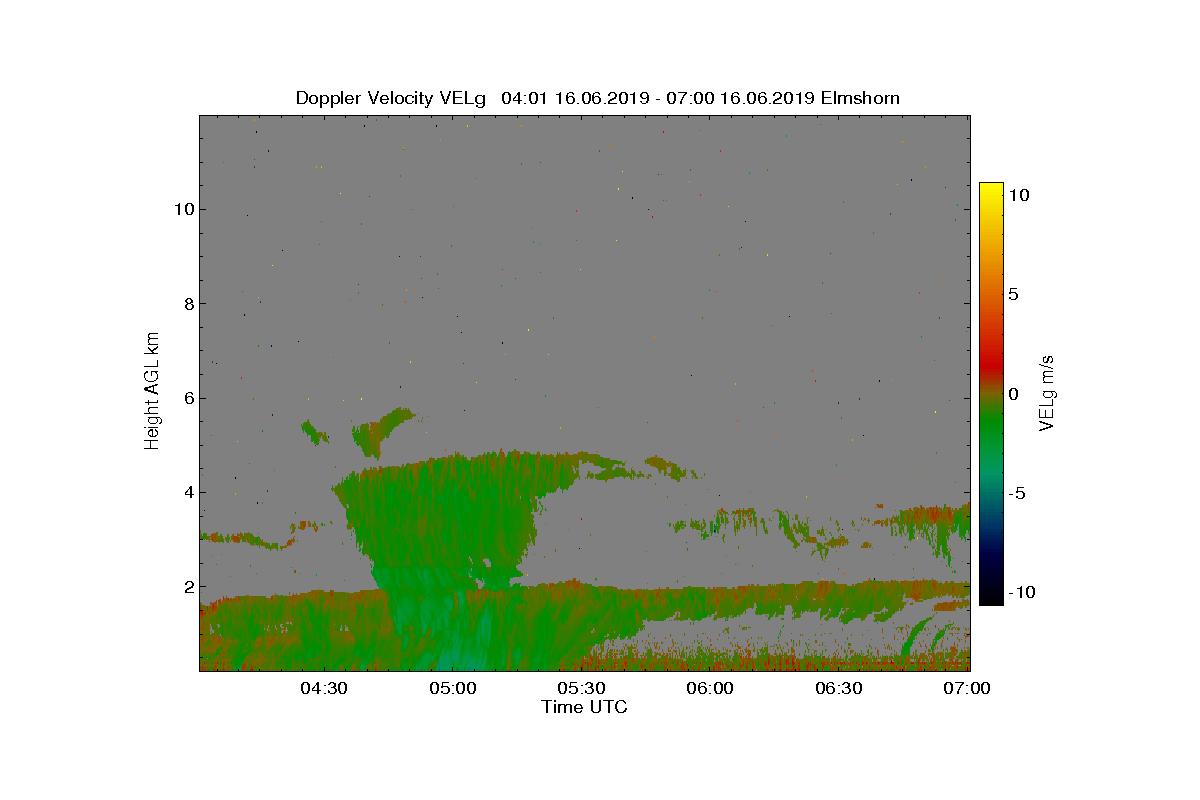Click the plot title "Doppler Velocity VELg"
1200x800 pixels.
(390, 98)
